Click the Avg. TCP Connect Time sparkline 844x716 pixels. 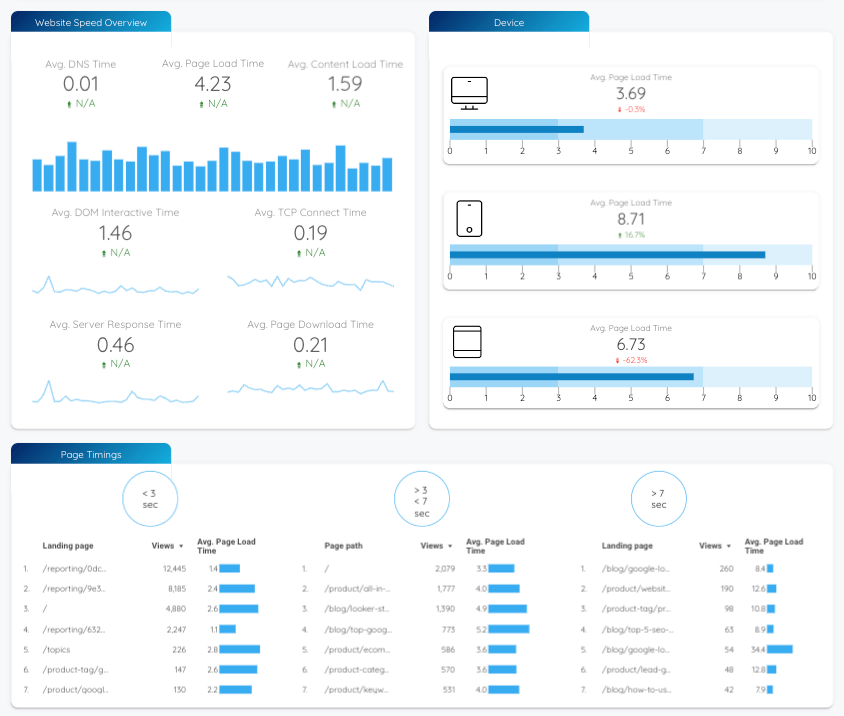pos(311,282)
